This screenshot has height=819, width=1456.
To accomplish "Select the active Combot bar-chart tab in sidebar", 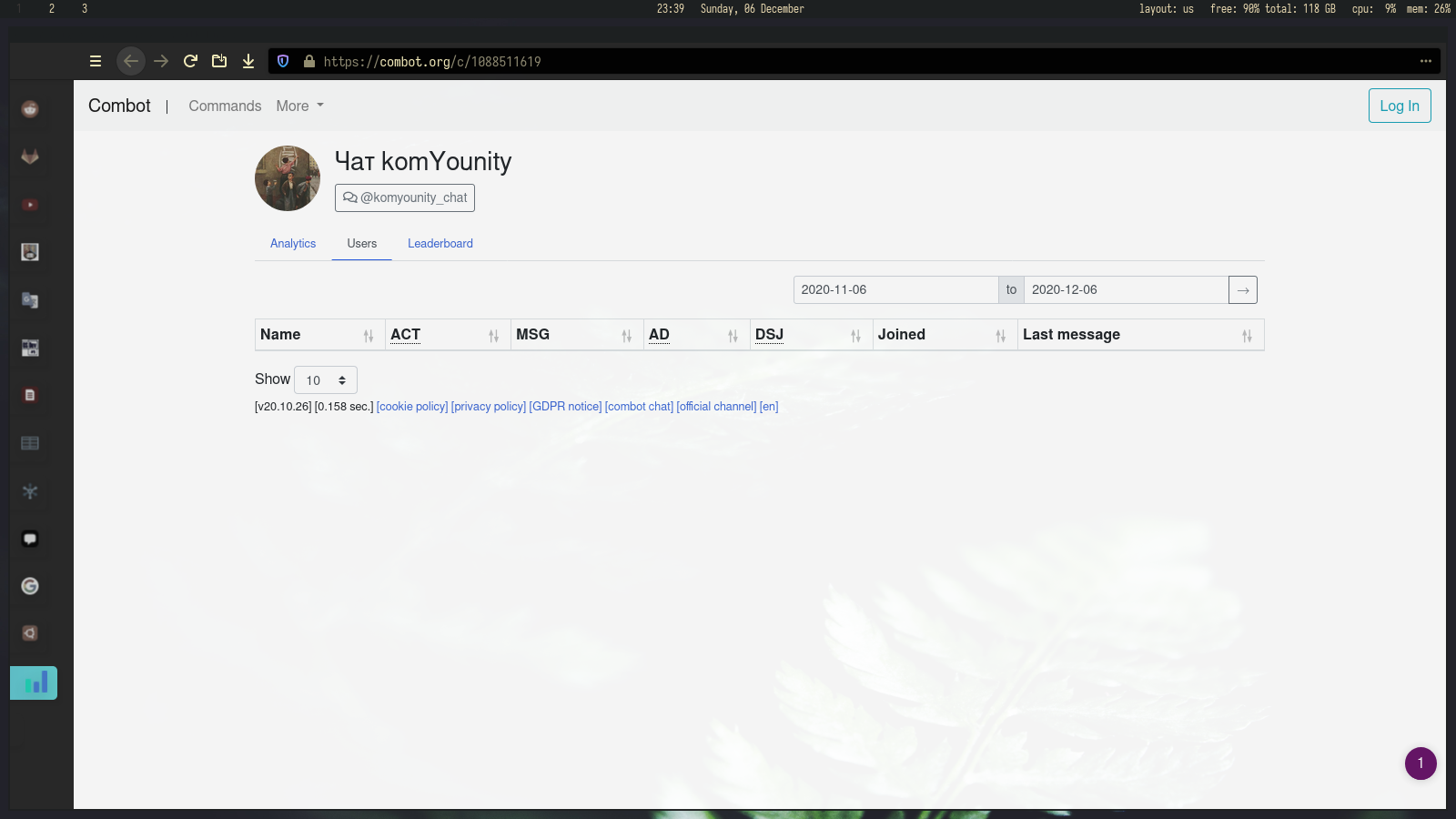I will [34, 682].
